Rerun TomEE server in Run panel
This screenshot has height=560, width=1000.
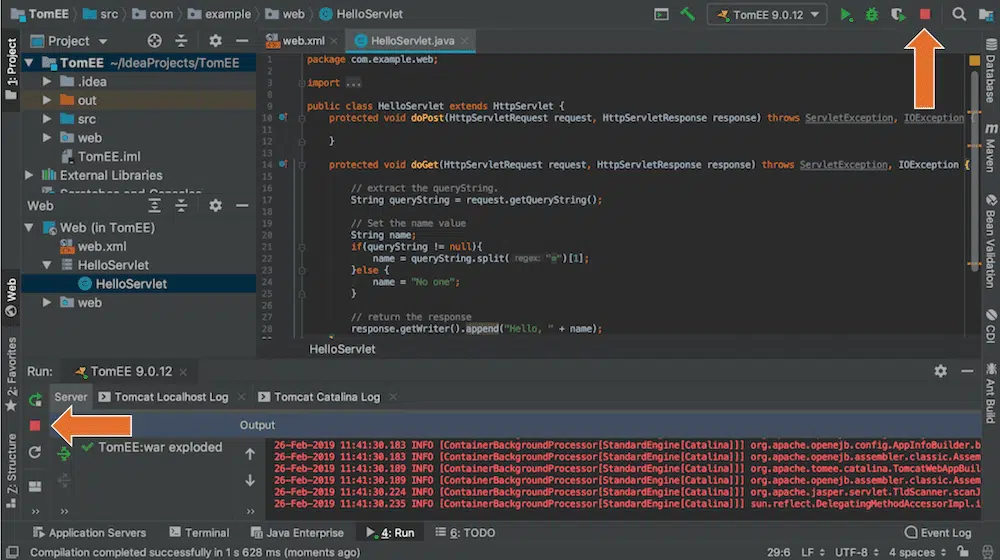(x=35, y=399)
